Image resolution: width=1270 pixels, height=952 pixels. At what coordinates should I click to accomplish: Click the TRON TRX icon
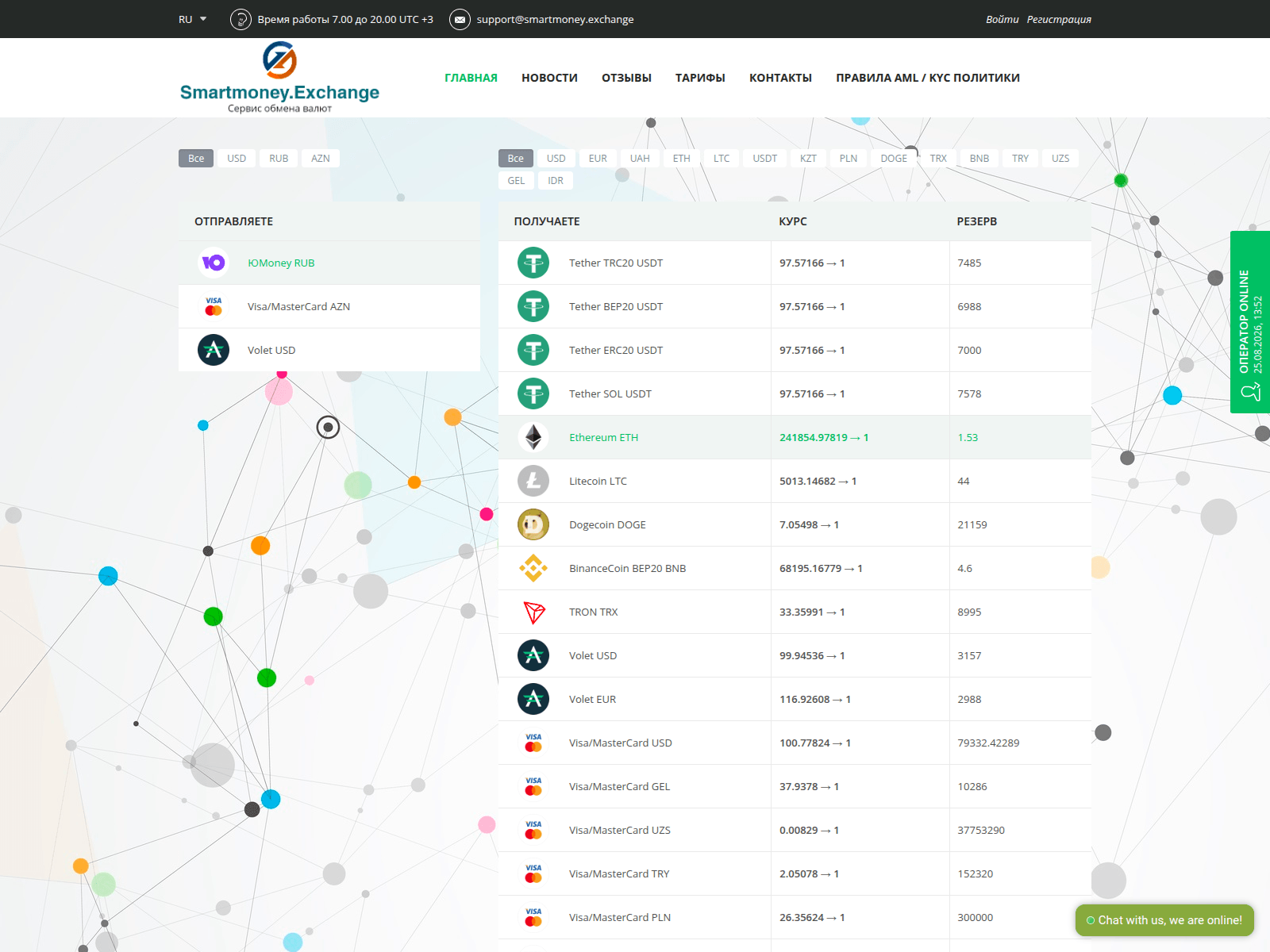533,612
